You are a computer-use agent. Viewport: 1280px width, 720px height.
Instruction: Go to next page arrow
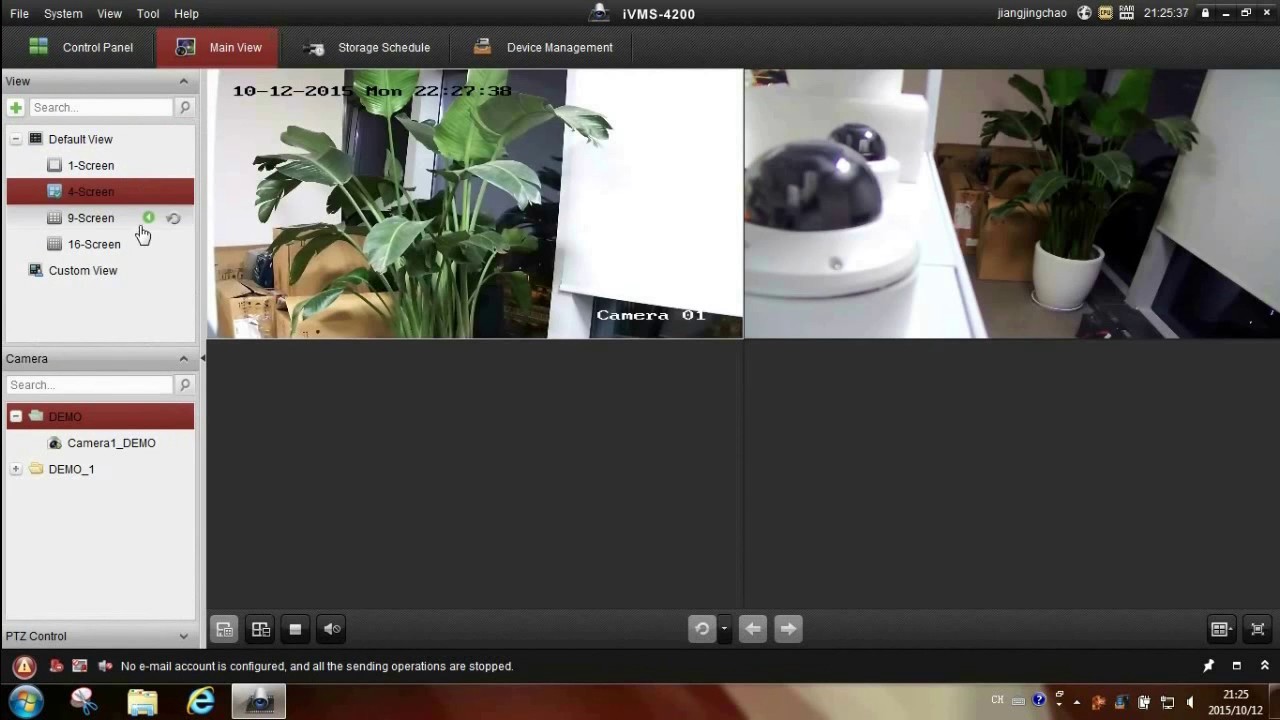click(788, 629)
